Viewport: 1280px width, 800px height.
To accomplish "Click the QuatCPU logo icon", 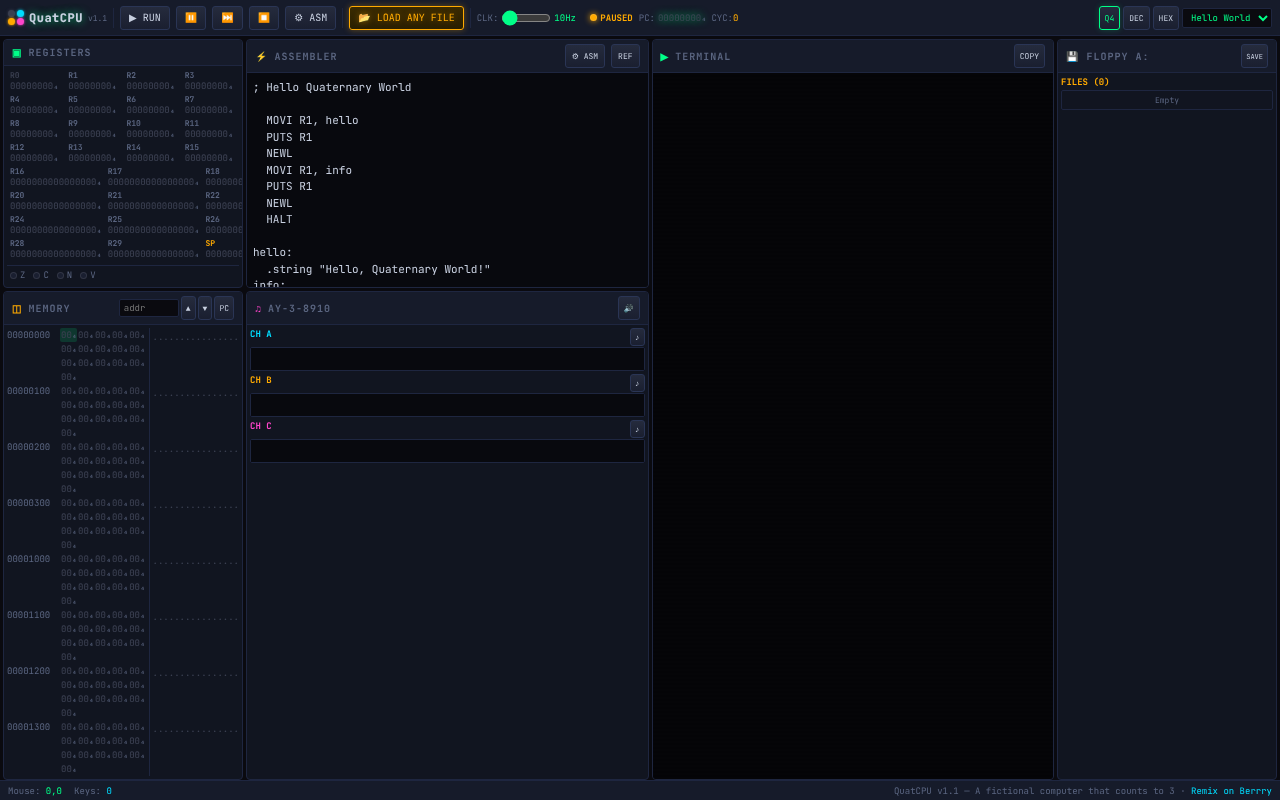I will [16, 18].
